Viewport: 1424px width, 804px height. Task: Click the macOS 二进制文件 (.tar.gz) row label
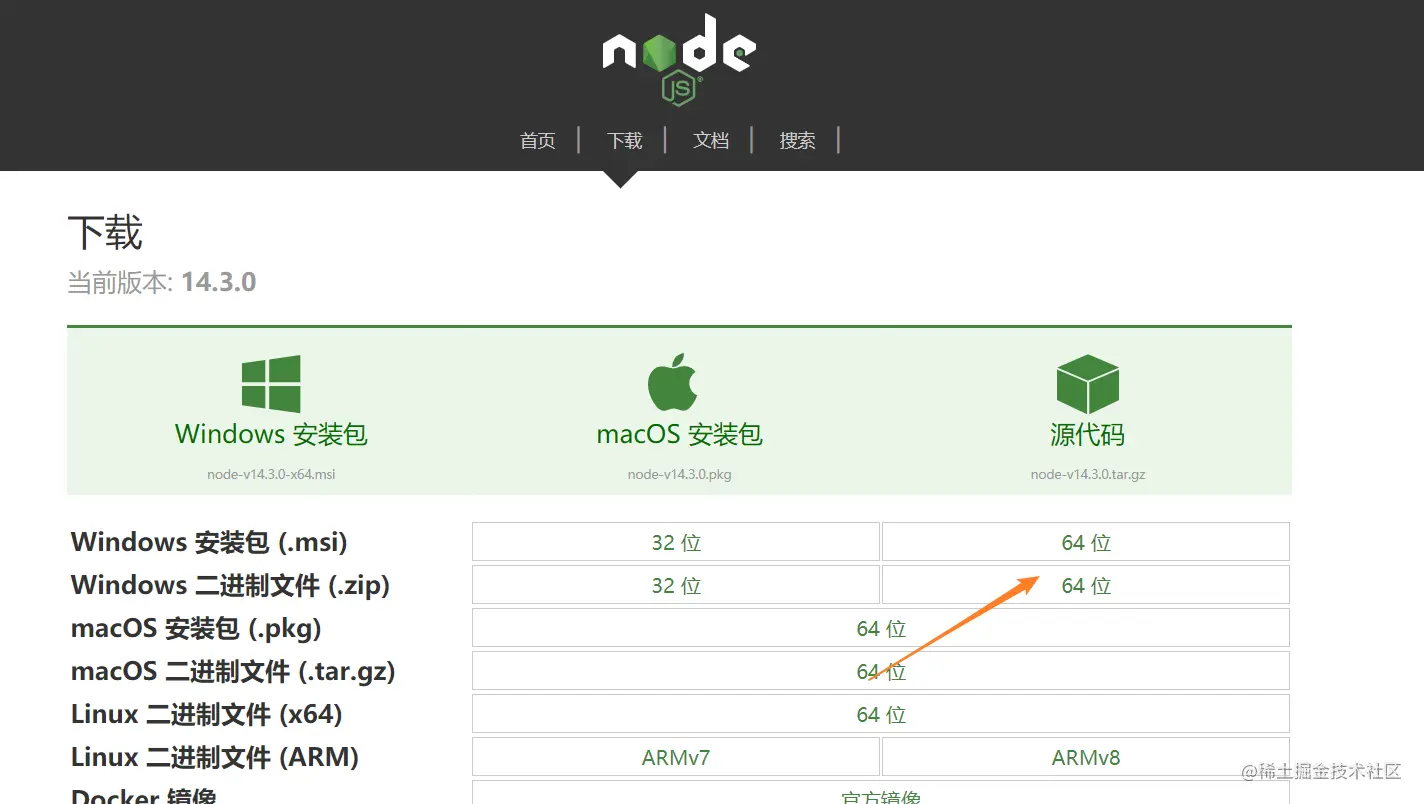coord(233,671)
